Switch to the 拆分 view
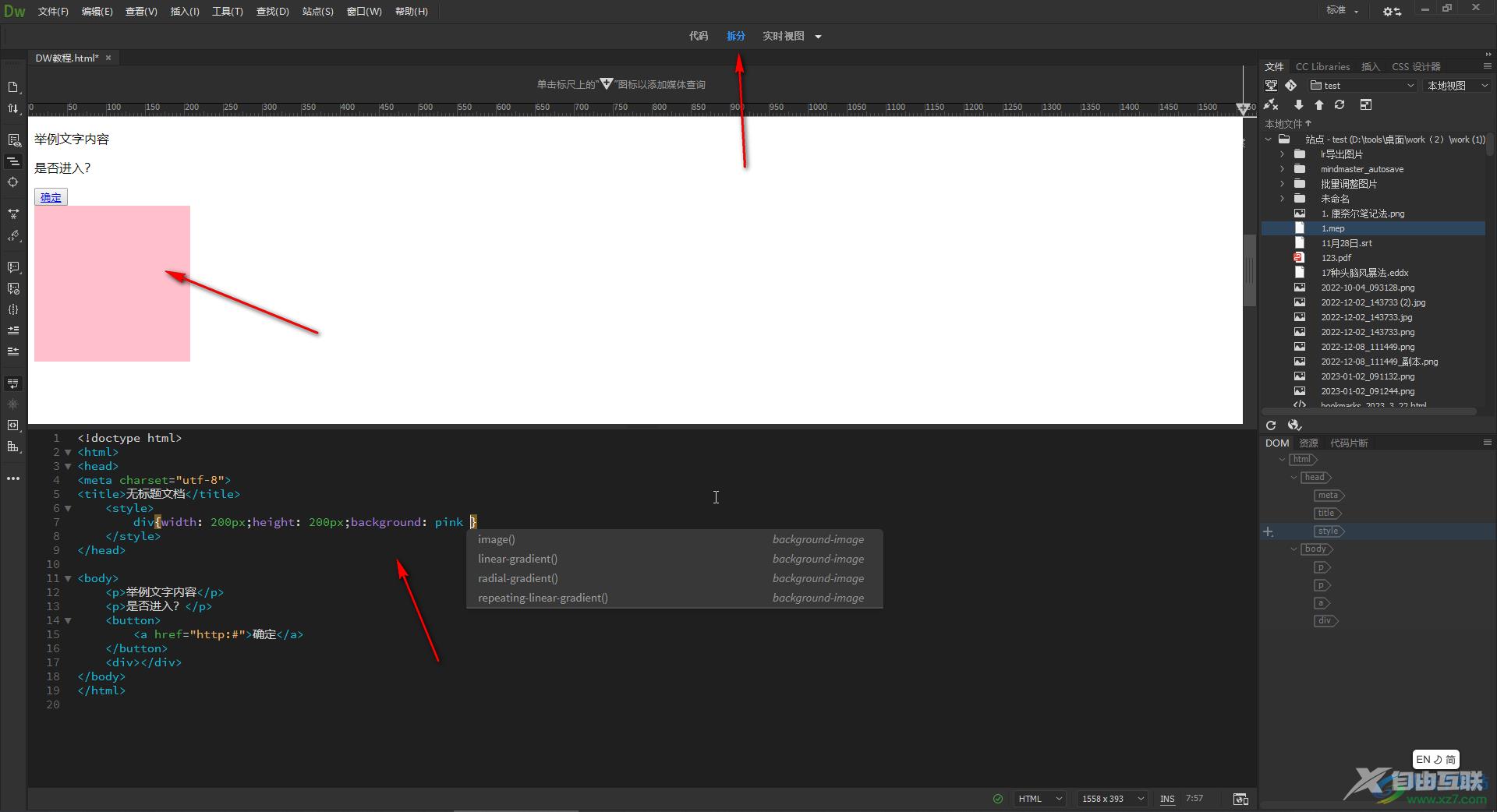Image resolution: width=1497 pixels, height=812 pixels. coord(736,36)
